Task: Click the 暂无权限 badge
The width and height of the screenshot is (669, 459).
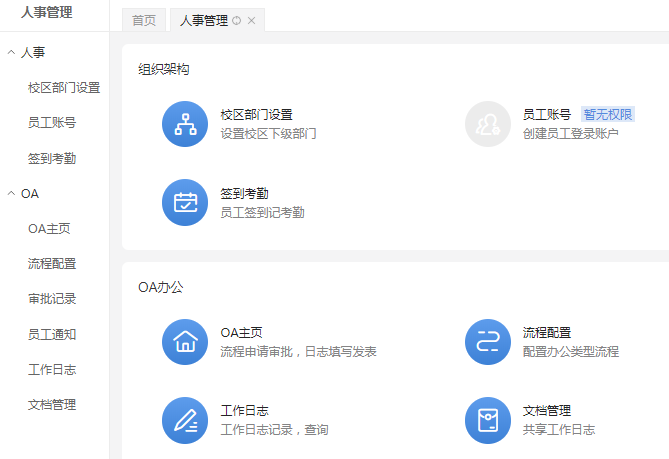Action: 608,115
